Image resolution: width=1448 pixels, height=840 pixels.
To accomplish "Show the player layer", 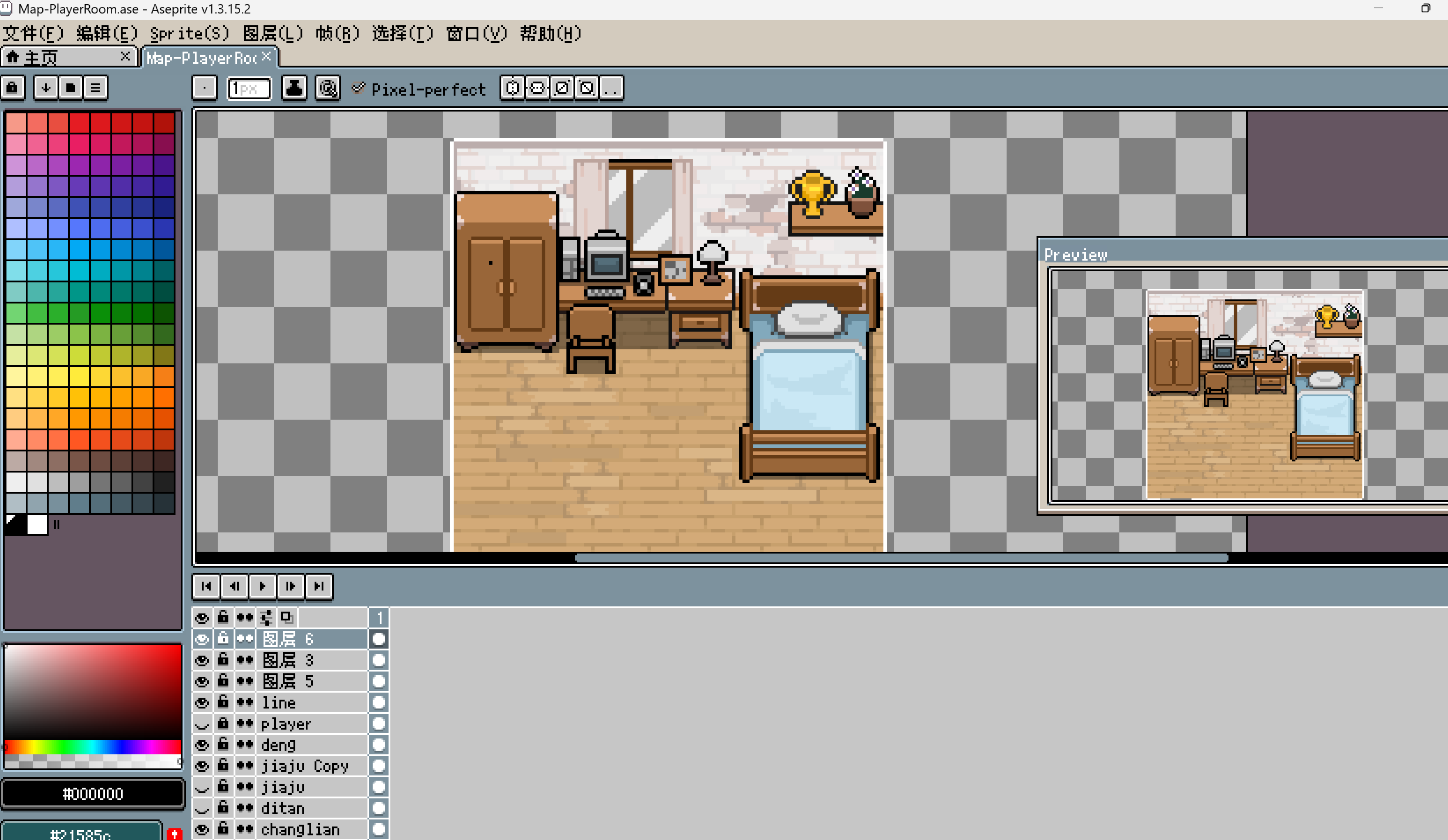I will tap(202, 724).
